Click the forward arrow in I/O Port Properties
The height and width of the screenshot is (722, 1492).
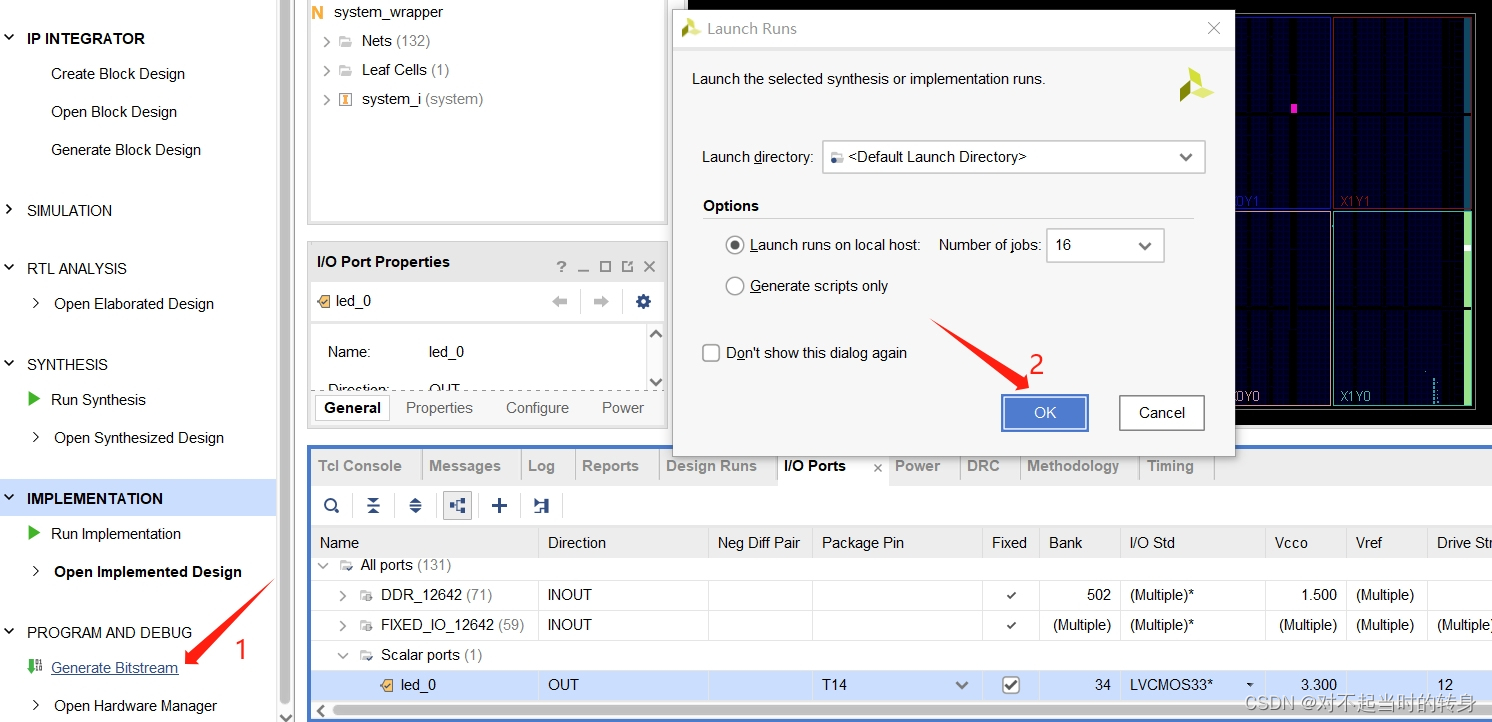click(601, 301)
